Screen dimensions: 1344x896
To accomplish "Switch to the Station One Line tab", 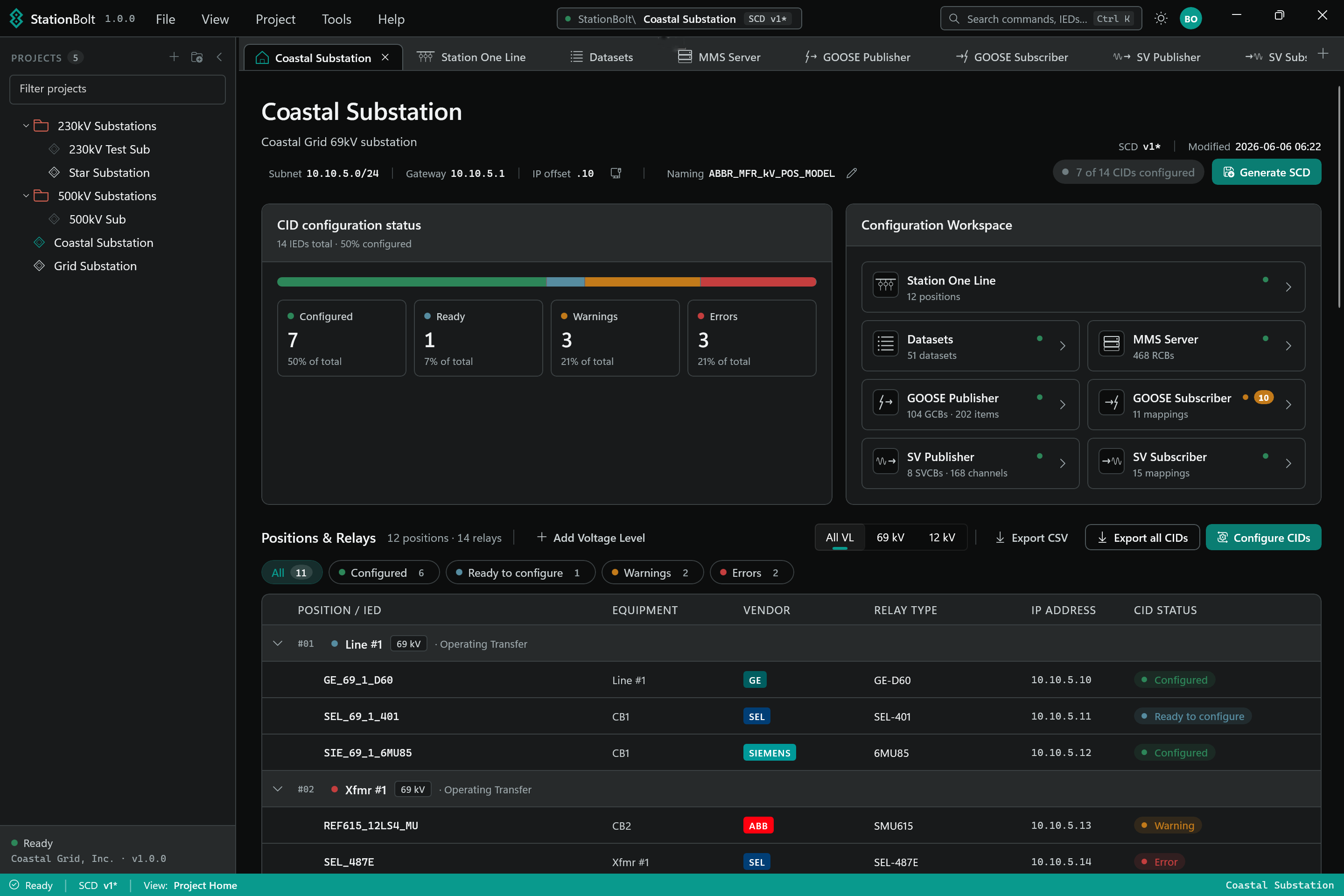I will tap(471, 57).
